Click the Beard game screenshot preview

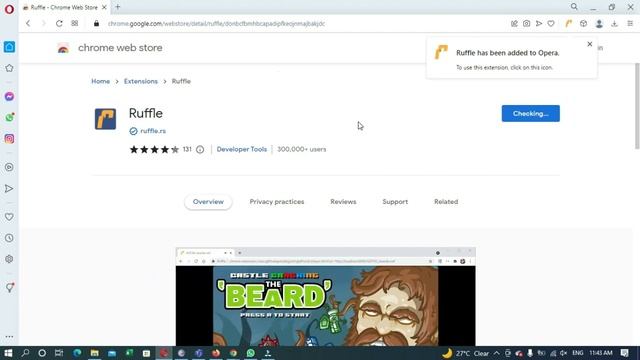click(325, 297)
